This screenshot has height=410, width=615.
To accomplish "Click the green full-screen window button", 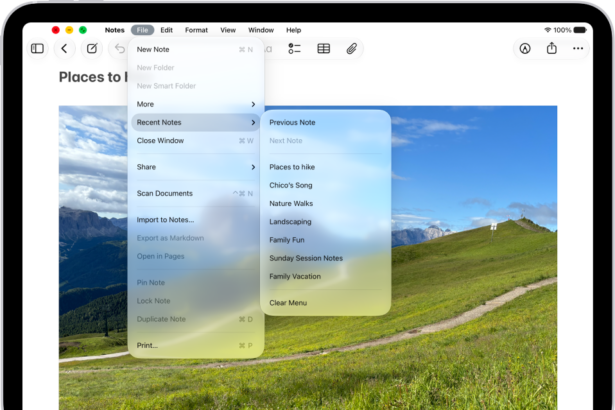I will coord(83,30).
